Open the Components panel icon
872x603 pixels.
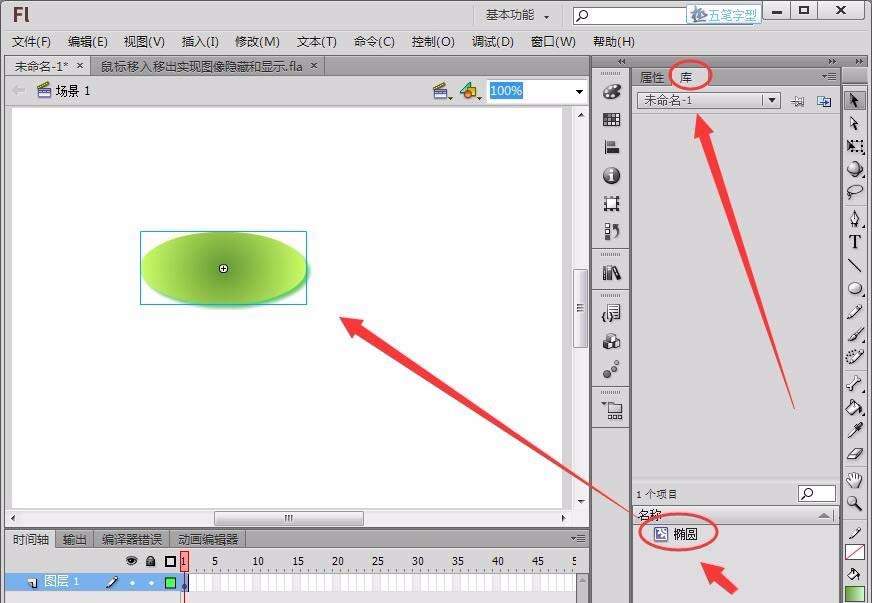[x=612, y=341]
